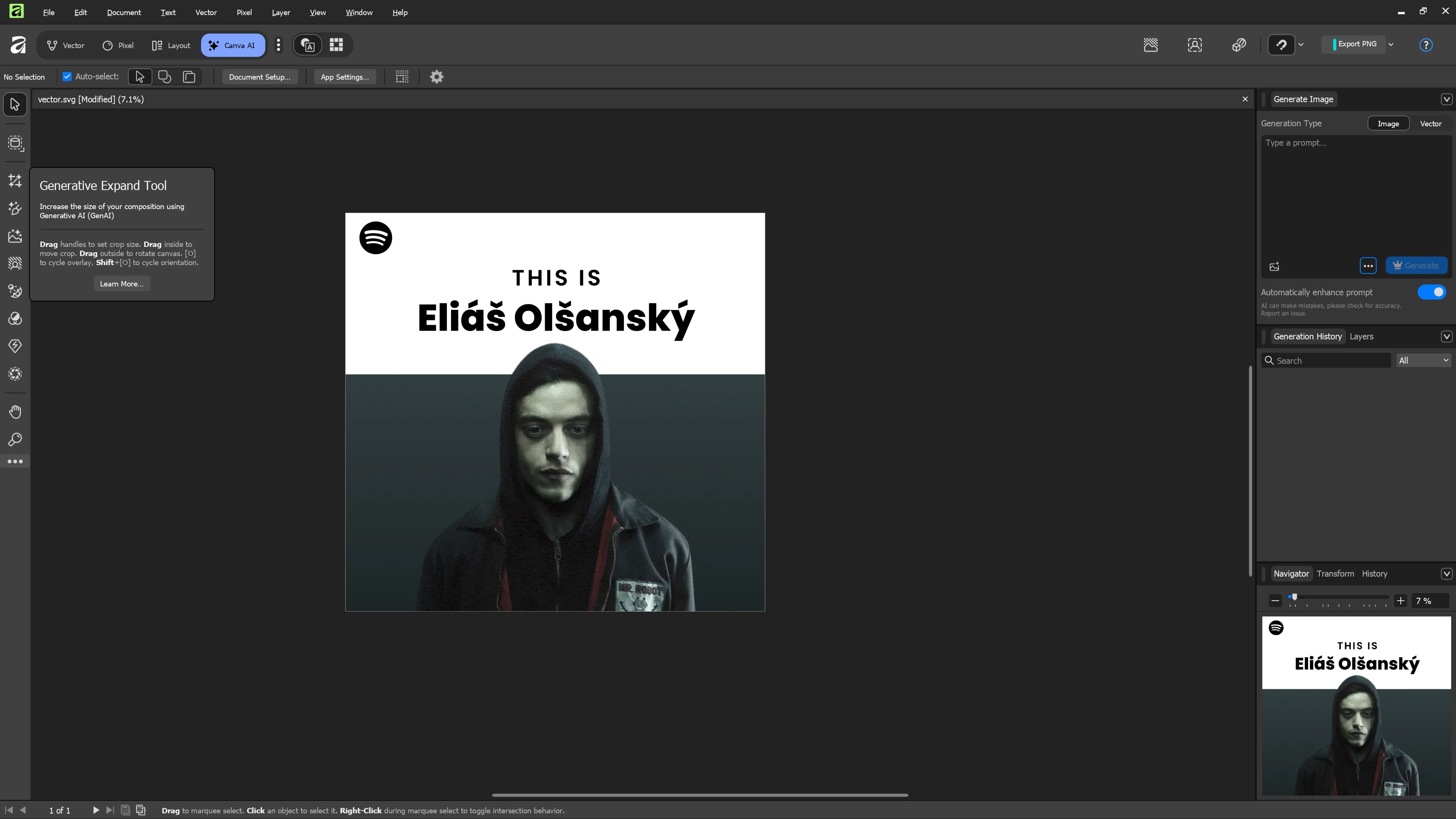Image resolution: width=1456 pixels, height=819 pixels.
Task: Select the overlapping rounded squares auto-select mode
Action: pyautogui.click(x=164, y=77)
